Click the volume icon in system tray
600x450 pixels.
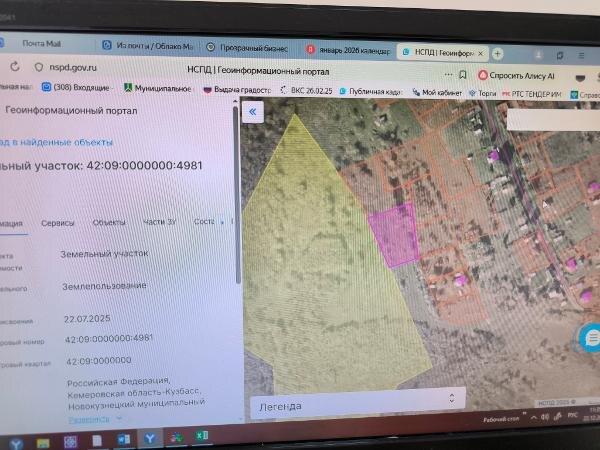pyautogui.click(x=545, y=417)
